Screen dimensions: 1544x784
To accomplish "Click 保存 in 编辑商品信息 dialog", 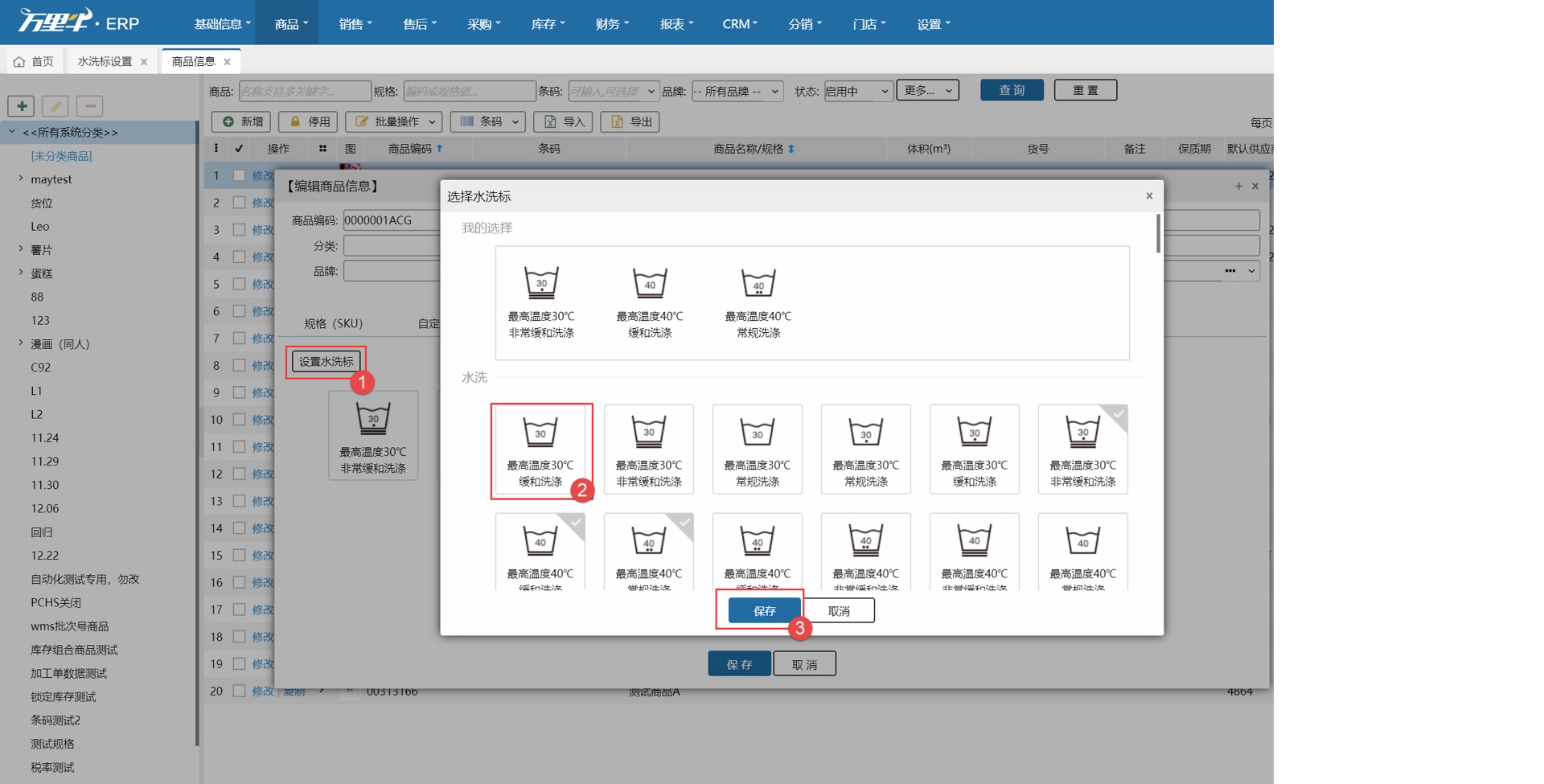I will (x=739, y=664).
